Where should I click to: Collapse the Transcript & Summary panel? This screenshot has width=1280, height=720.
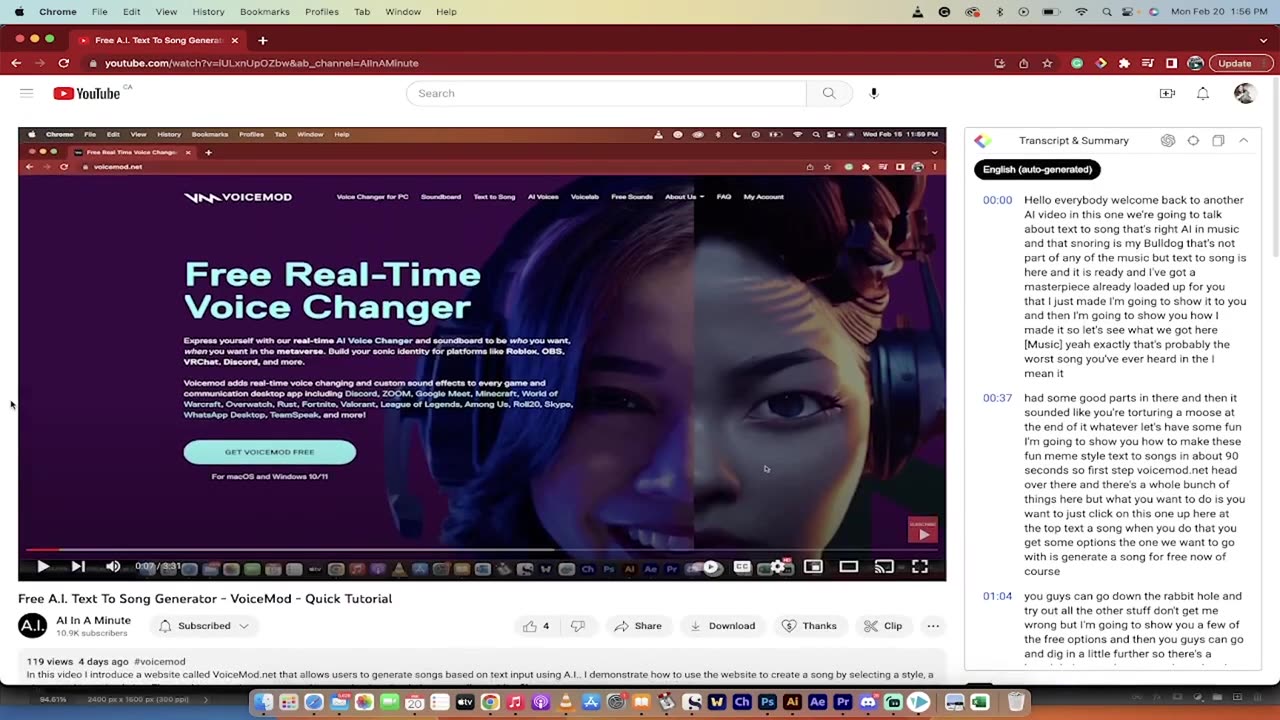tap(1243, 141)
